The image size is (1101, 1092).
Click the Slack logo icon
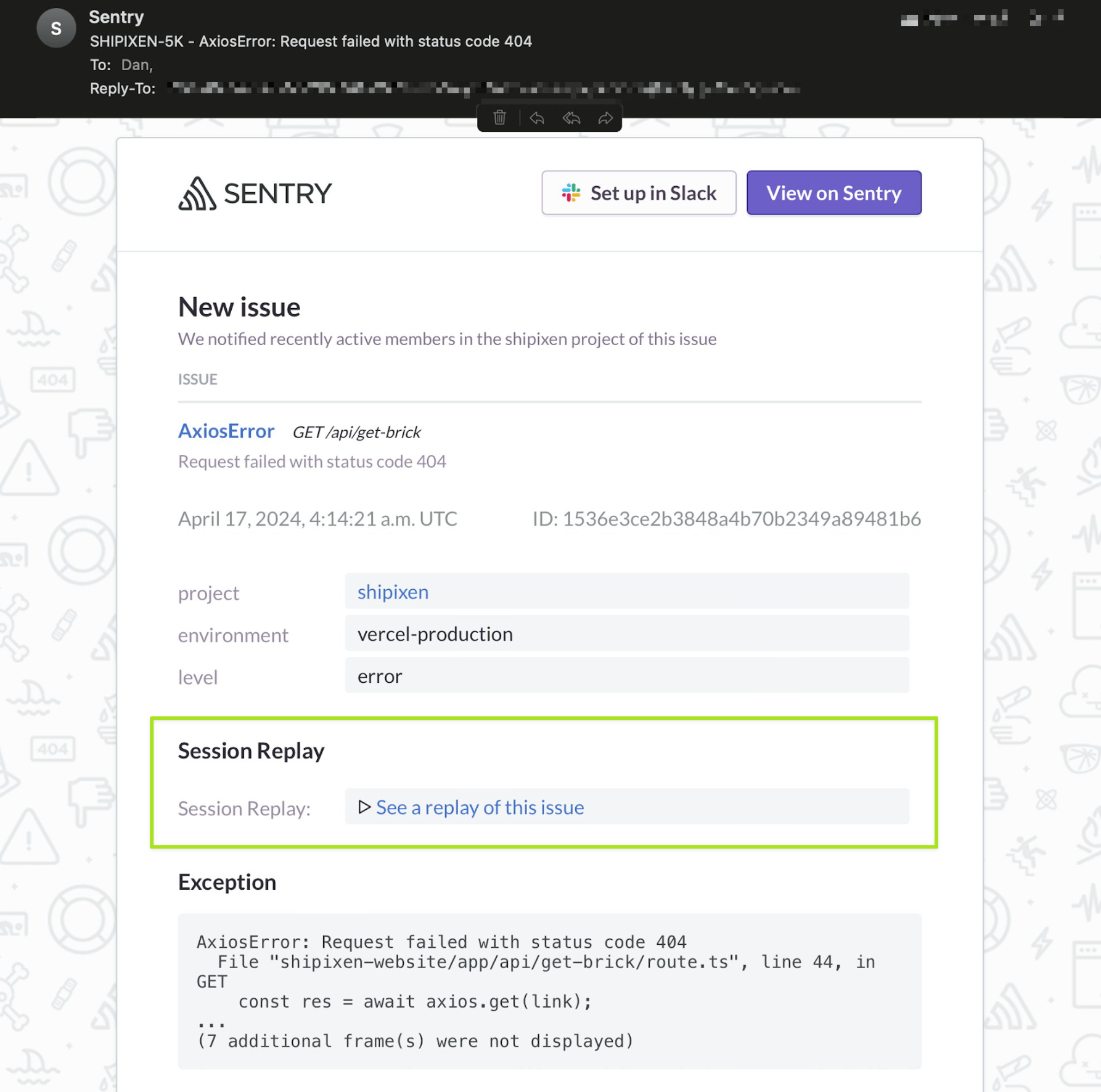click(x=571, y=193)
